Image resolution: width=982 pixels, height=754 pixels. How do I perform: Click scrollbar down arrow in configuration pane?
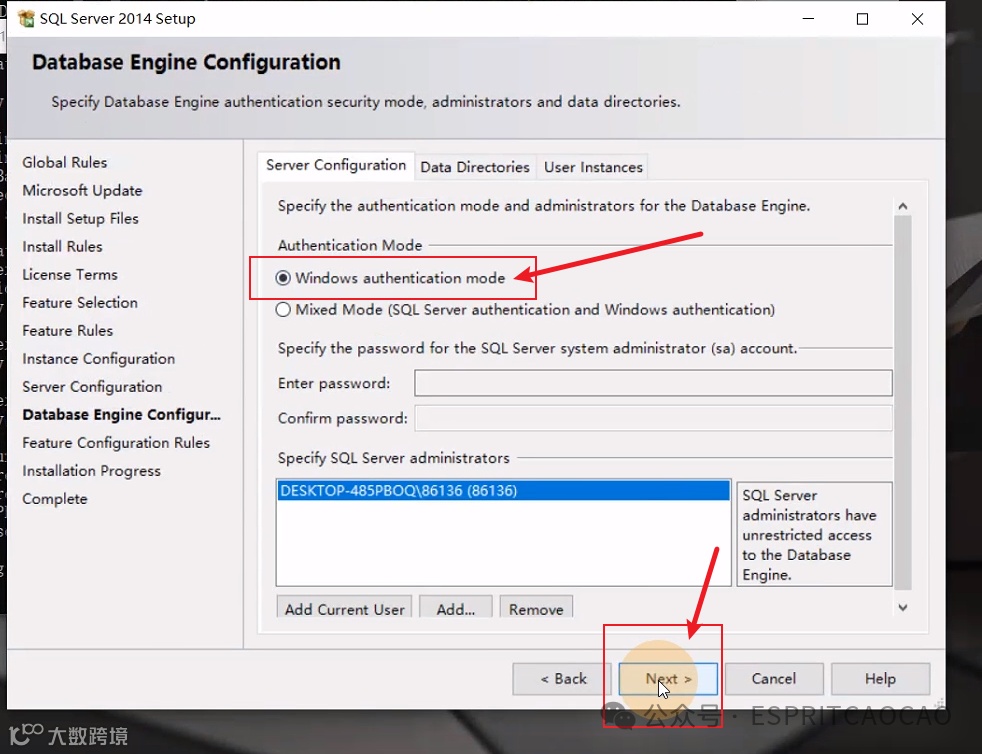click(x=902, y=607)
